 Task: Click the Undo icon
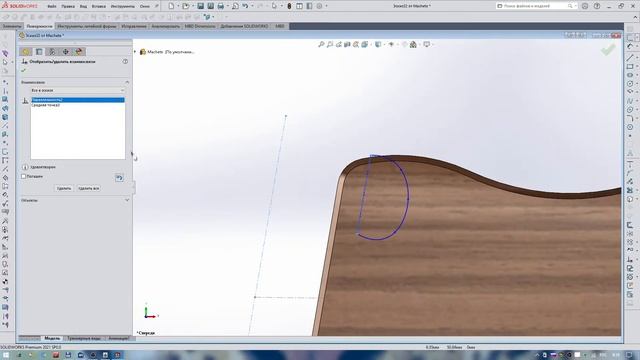(245, 6)
